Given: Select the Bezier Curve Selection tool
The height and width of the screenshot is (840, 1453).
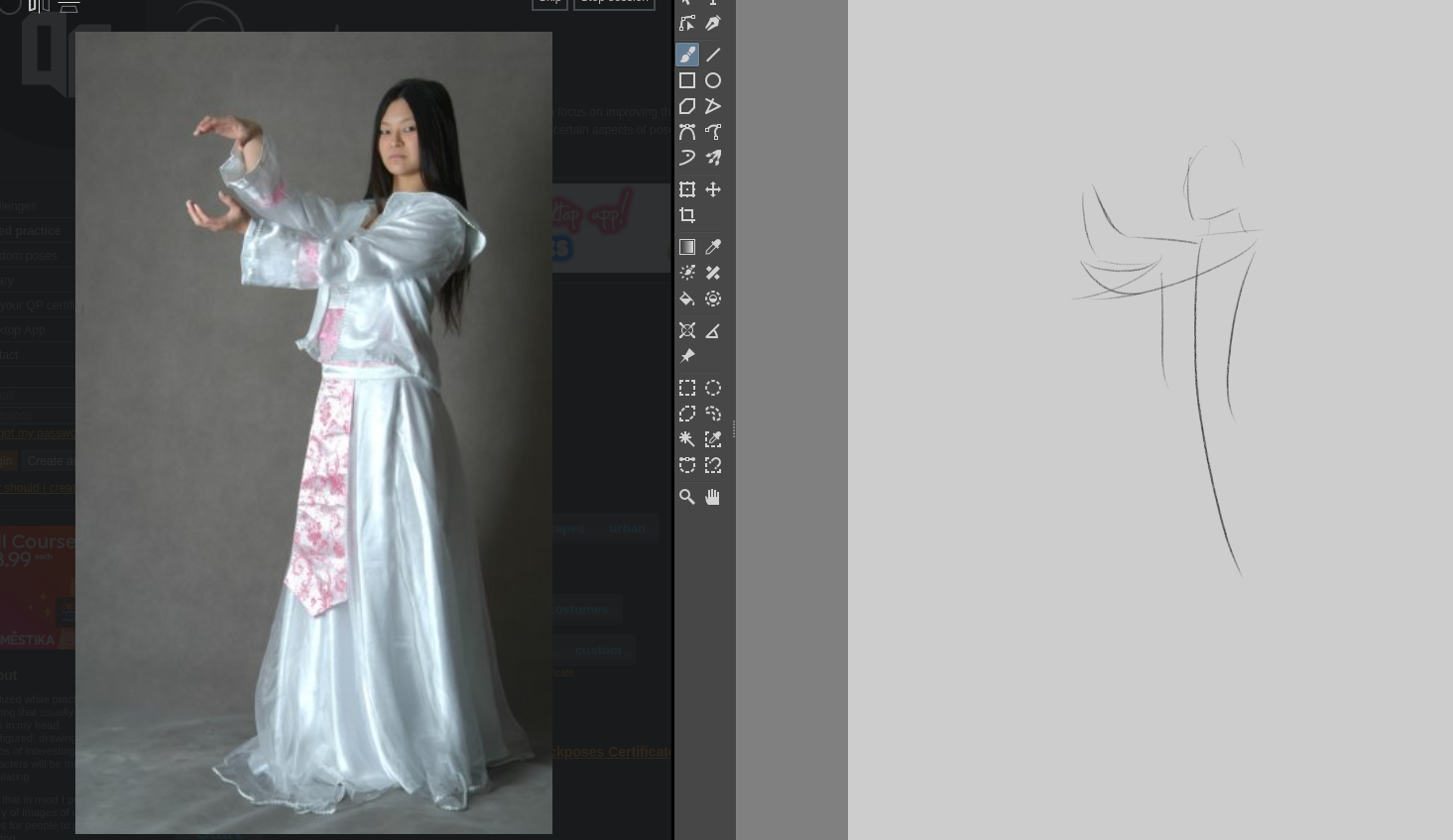Looking at the screenshot, I should click(x=687, y=465).
